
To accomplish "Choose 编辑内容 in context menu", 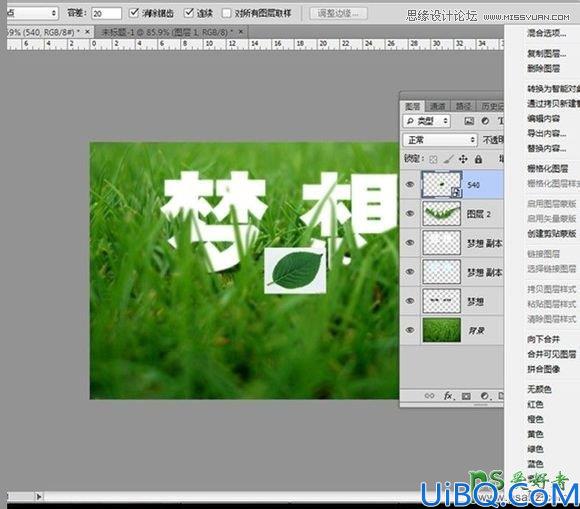I will pos(544,118).
